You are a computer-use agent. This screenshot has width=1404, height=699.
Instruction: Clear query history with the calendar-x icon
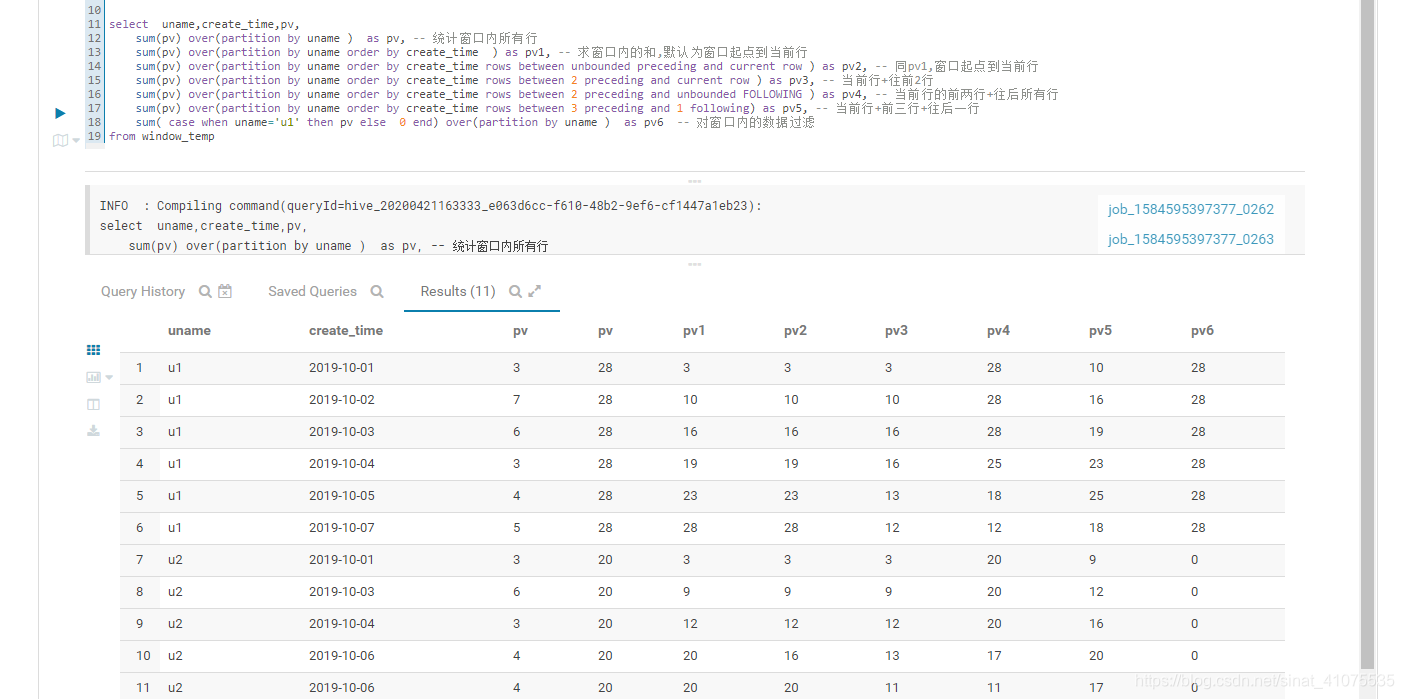[x=225, y=291]
